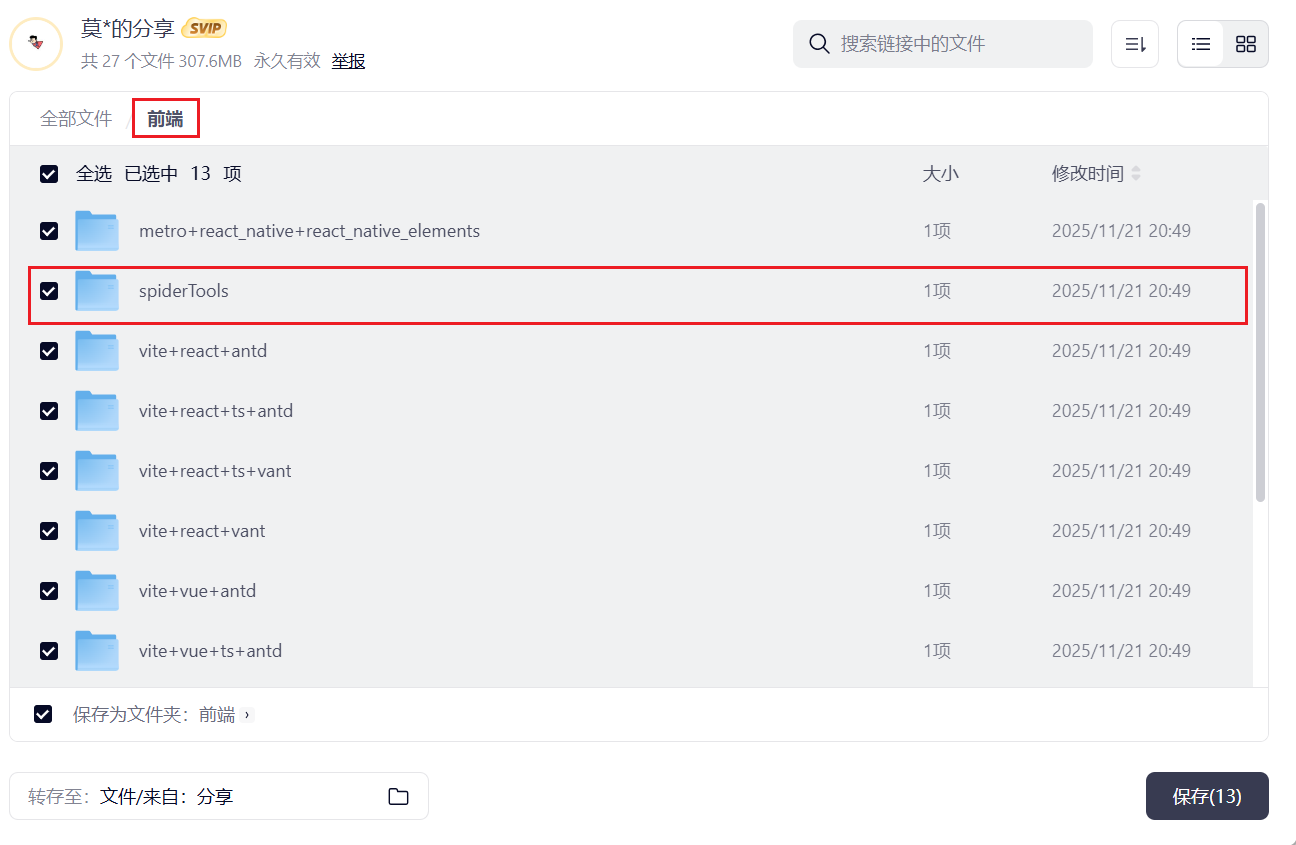Click the 永久有效 validity text
The height and width of the screenshot is (845, 1296).
point(287,61)
